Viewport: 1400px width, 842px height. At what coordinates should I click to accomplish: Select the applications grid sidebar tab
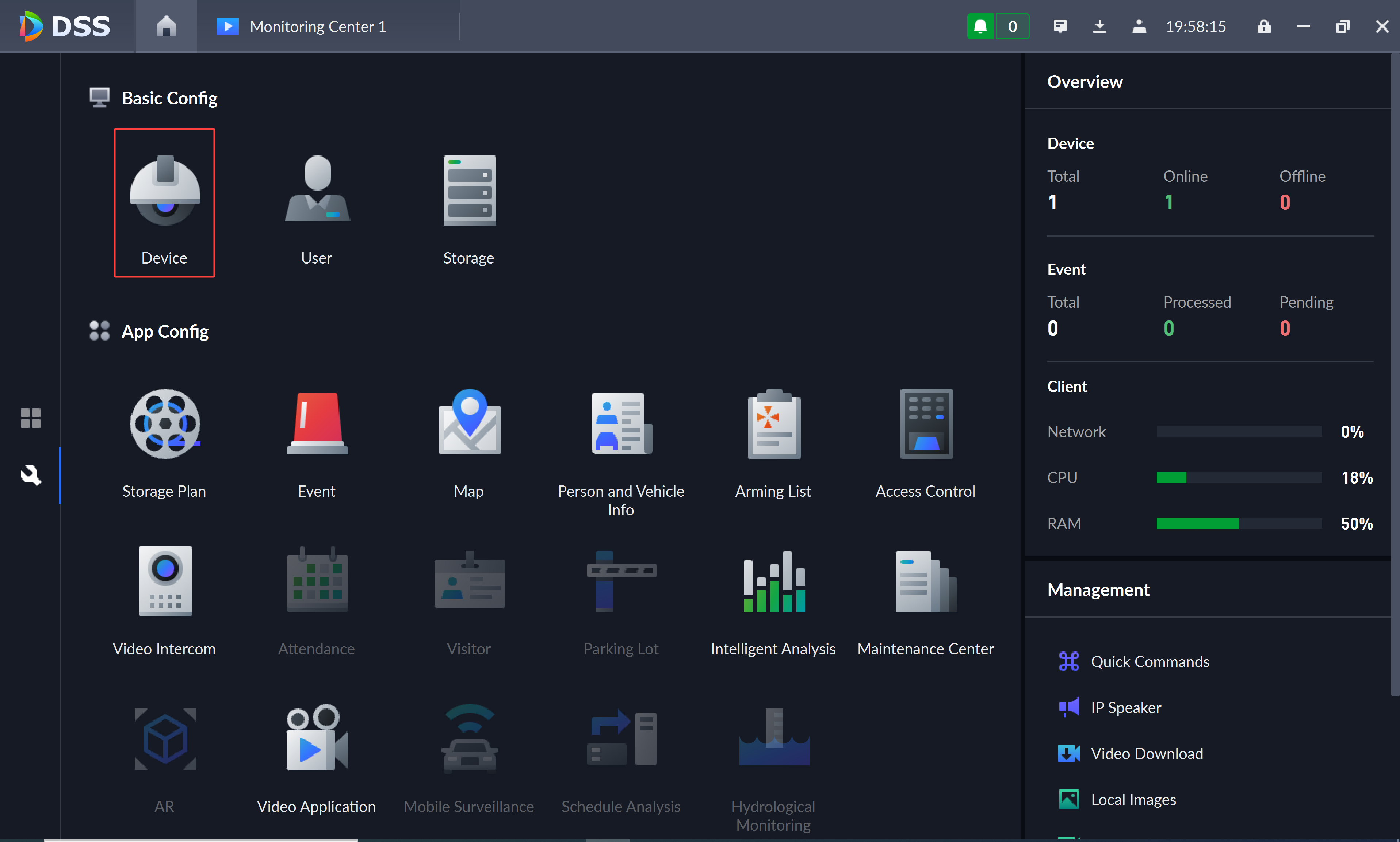(x=31, y=418)
